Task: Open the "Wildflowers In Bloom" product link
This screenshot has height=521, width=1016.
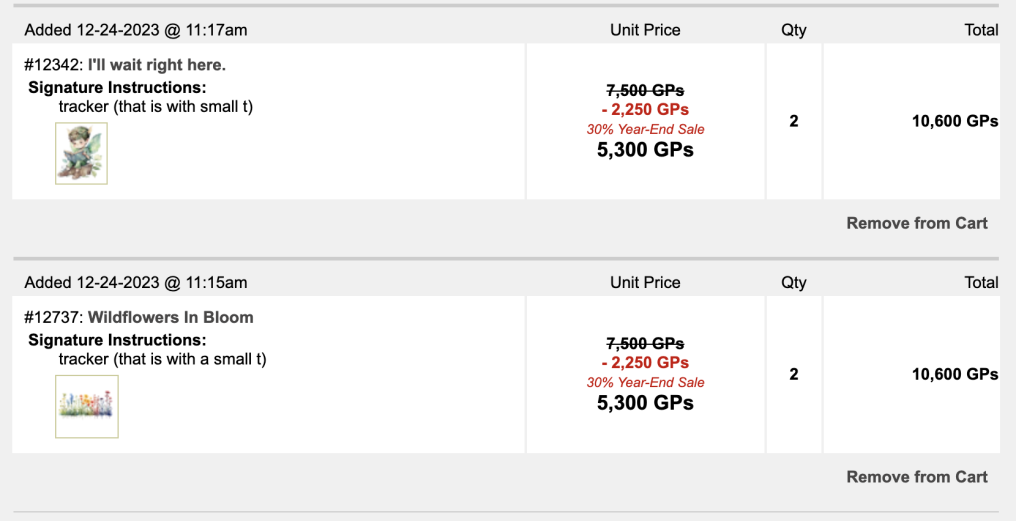Action: coord(170,318)
